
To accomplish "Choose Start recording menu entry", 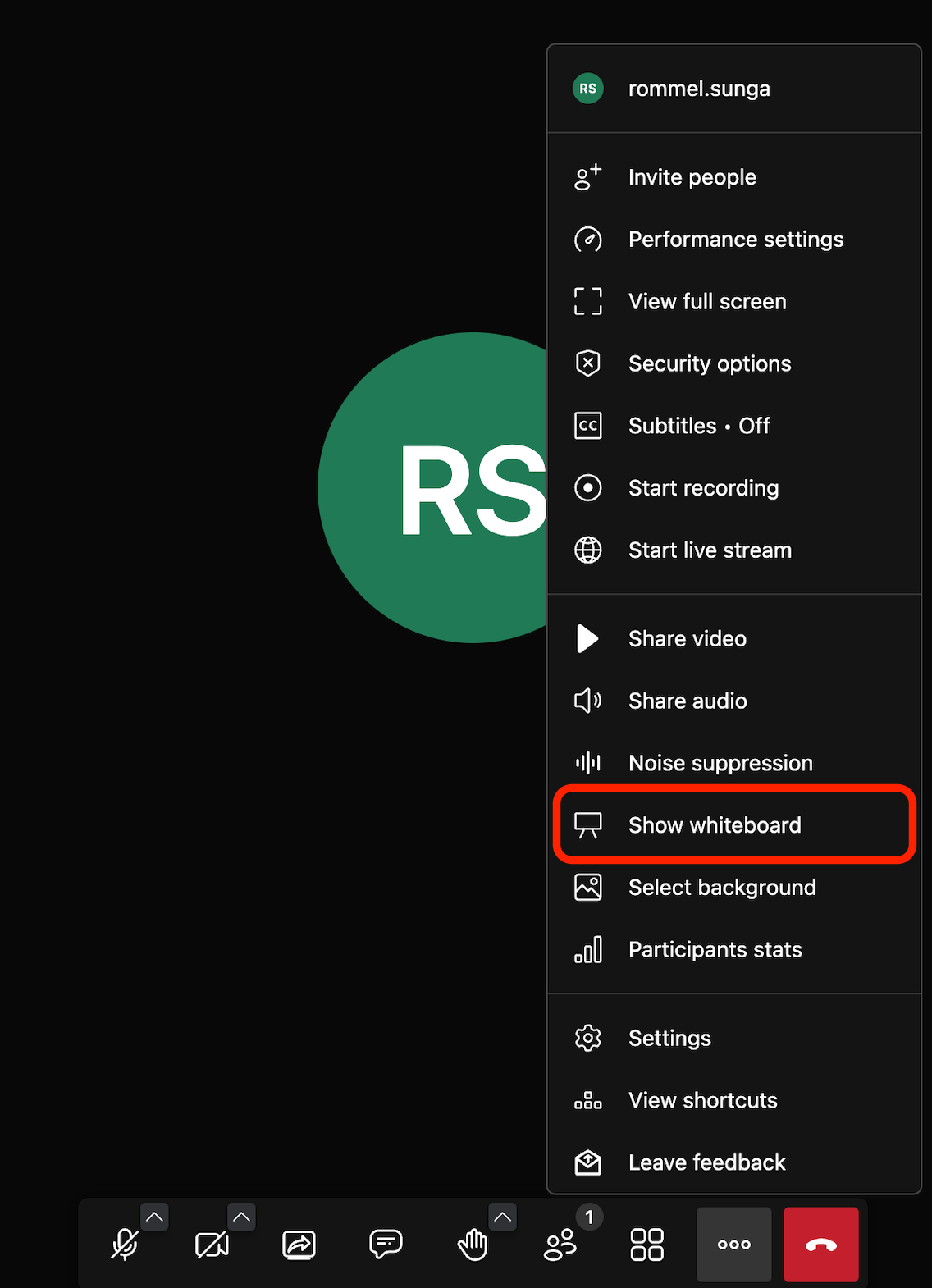I will click(703, 488).
